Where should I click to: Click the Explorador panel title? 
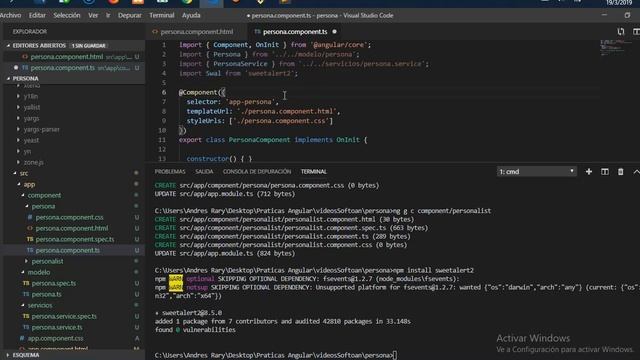coord(29,32)
